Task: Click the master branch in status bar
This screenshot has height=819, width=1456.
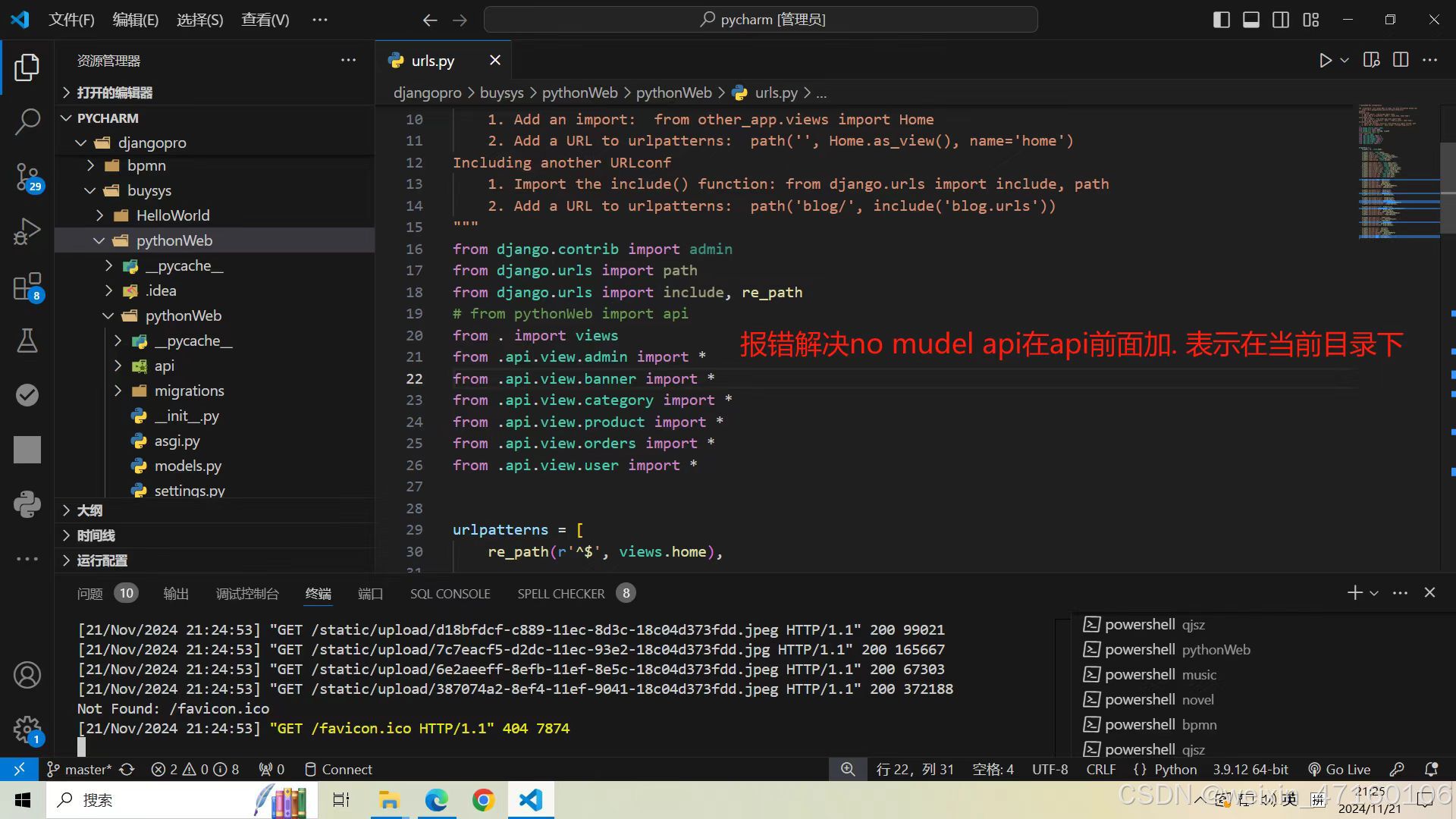Action: [86, 769]
